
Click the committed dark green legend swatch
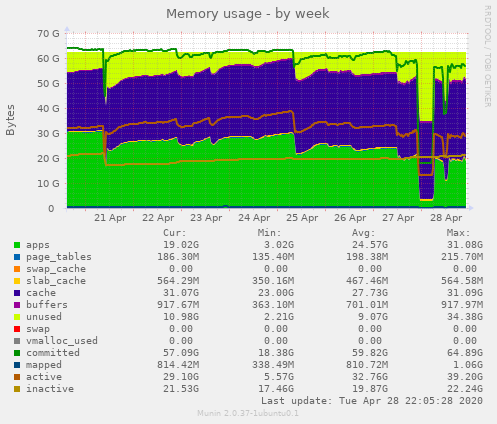click(17, 353)
